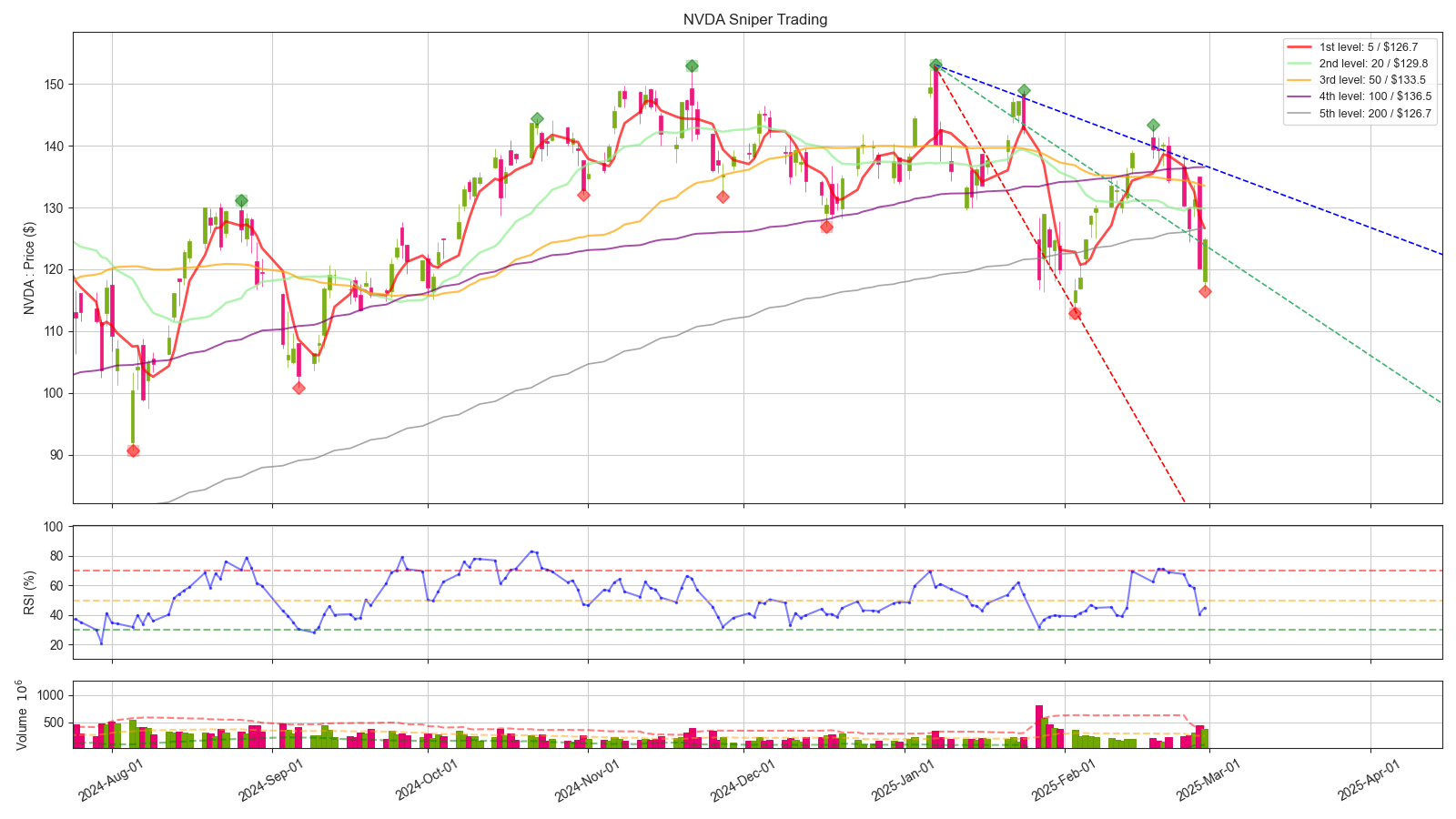Click the '2024-Aug-01' date tick label

(111, 780)
